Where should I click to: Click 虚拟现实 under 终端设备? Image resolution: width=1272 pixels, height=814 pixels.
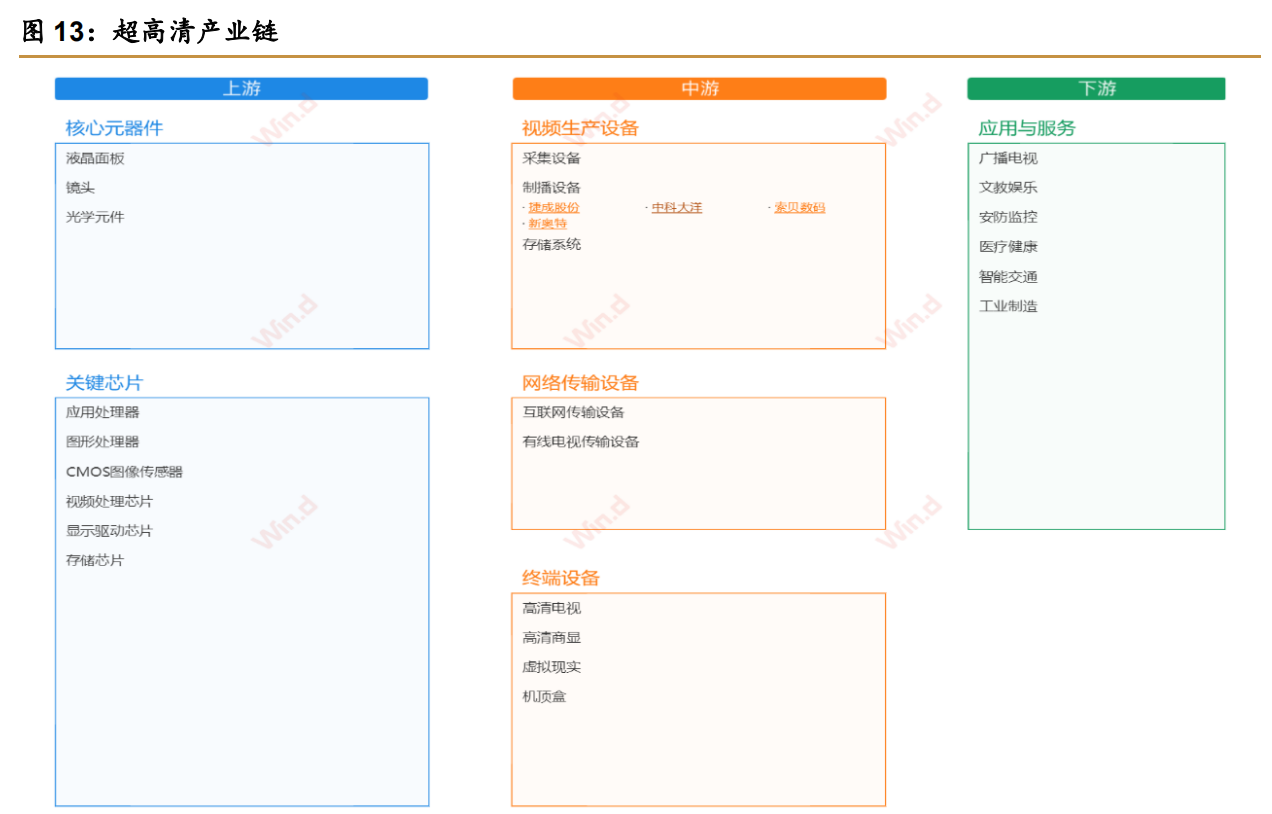click(x=551, y=667)
